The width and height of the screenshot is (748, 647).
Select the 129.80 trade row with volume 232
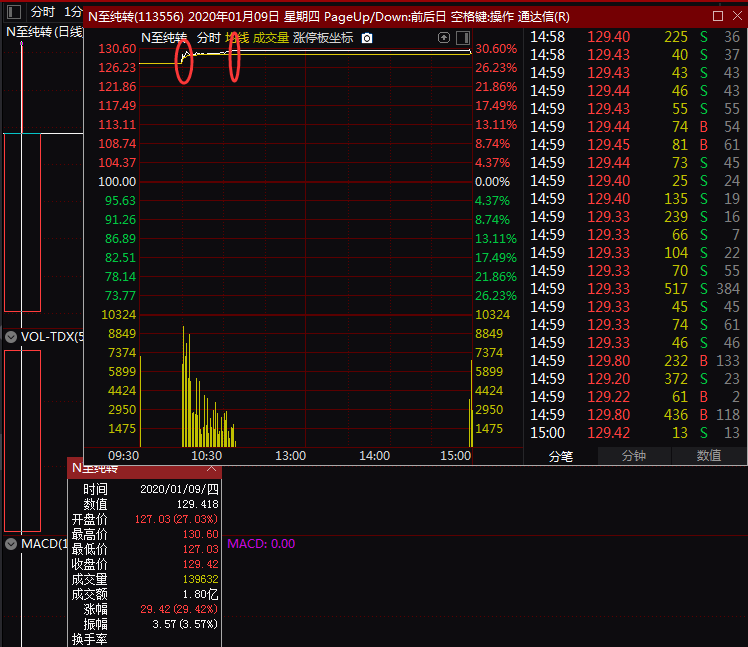(635, 361)
